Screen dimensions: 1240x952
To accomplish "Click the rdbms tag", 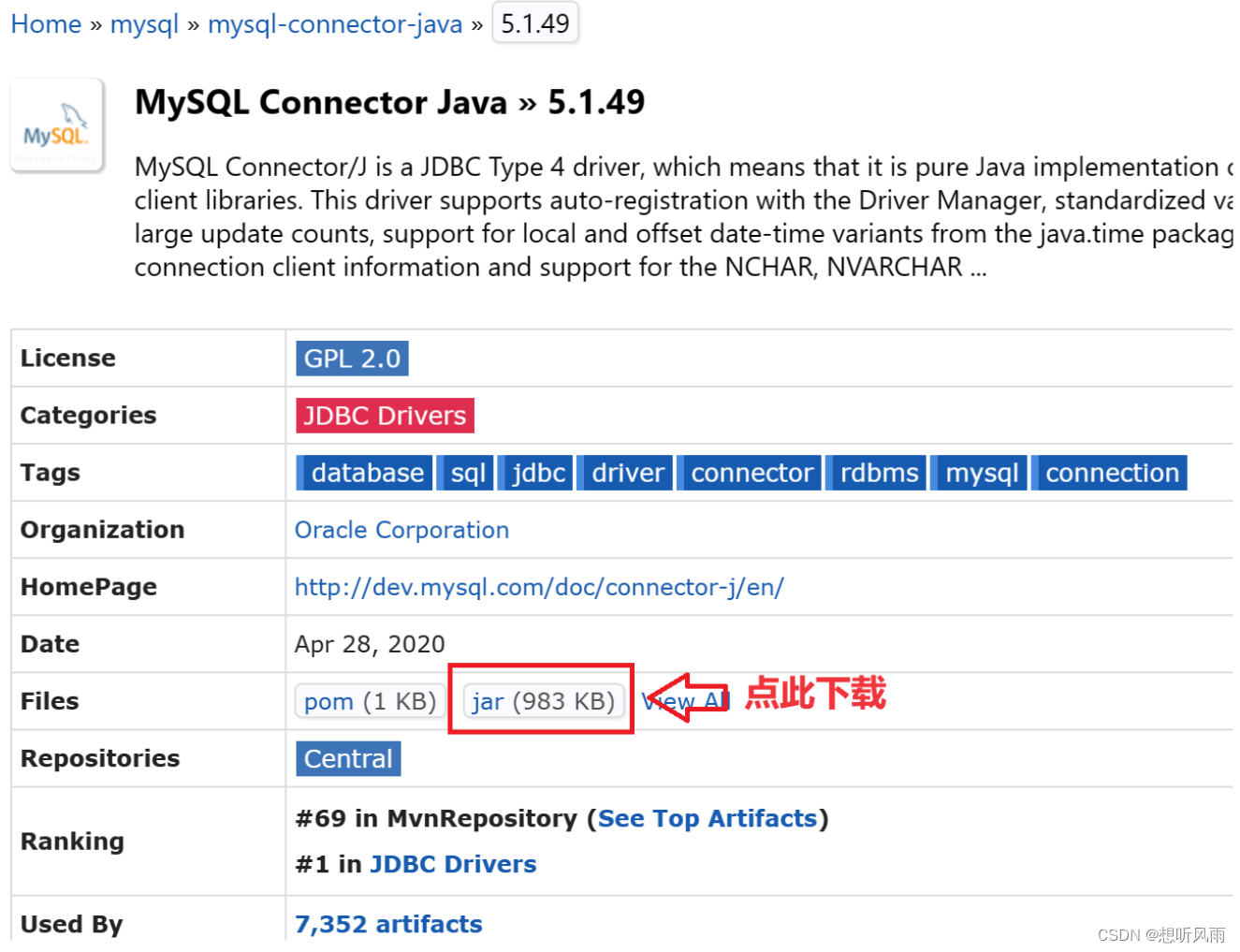I will (x=876, y=472).
